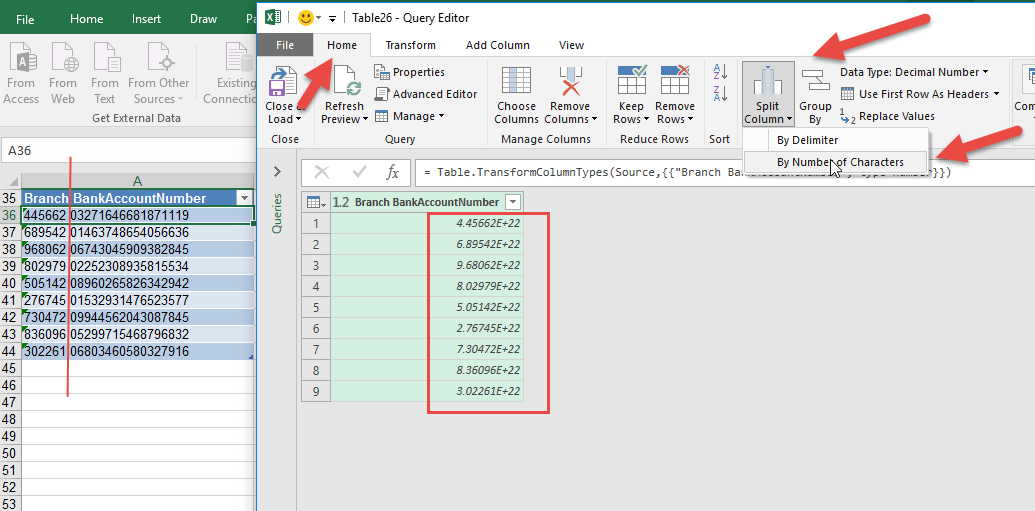This screenshot has height=511, width=1035.
Task: Click the Remove Rows icon
Action: click(x=675, y=80)
